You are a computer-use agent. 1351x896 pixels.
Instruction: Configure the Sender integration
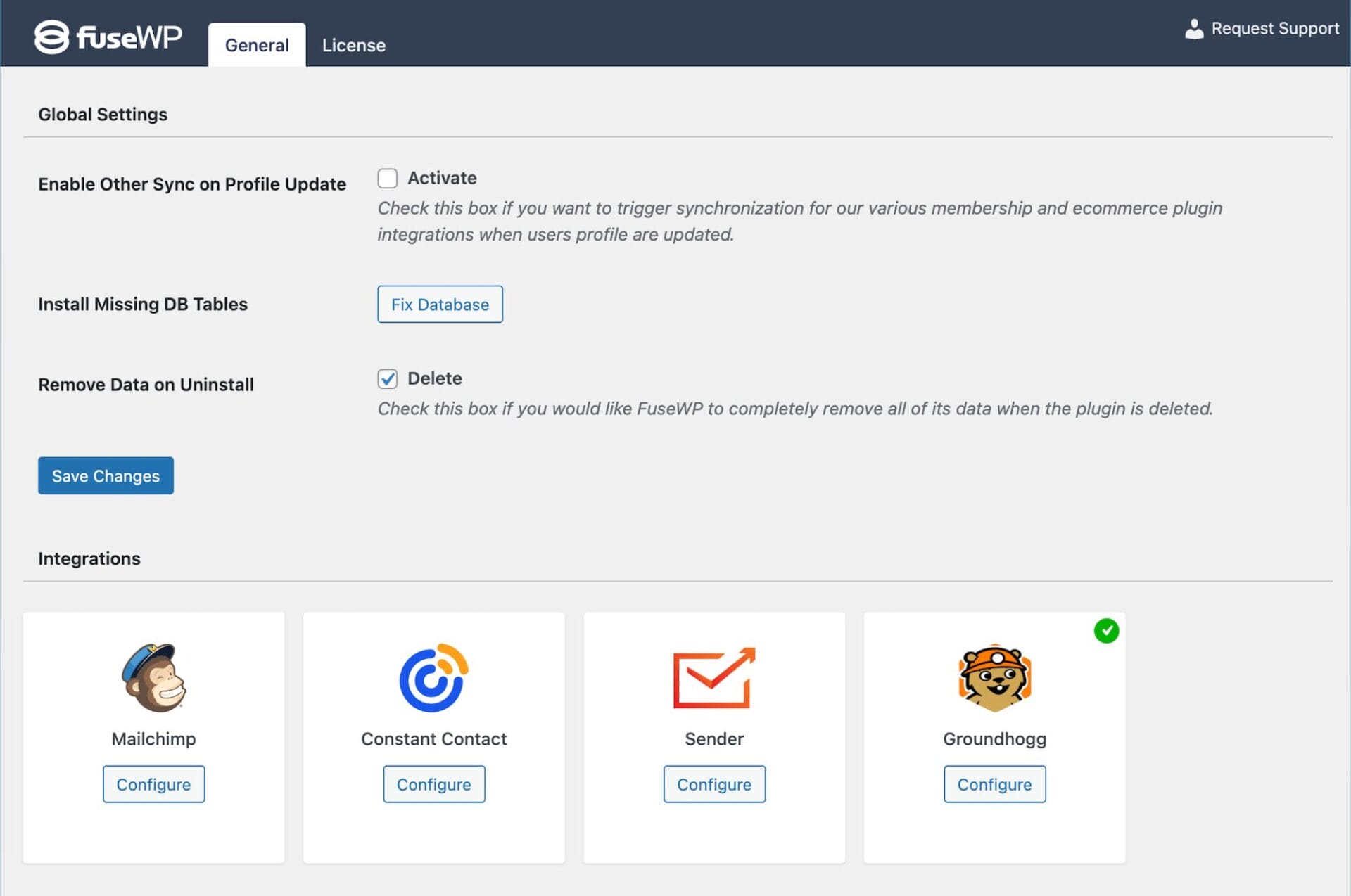[714, 784]
